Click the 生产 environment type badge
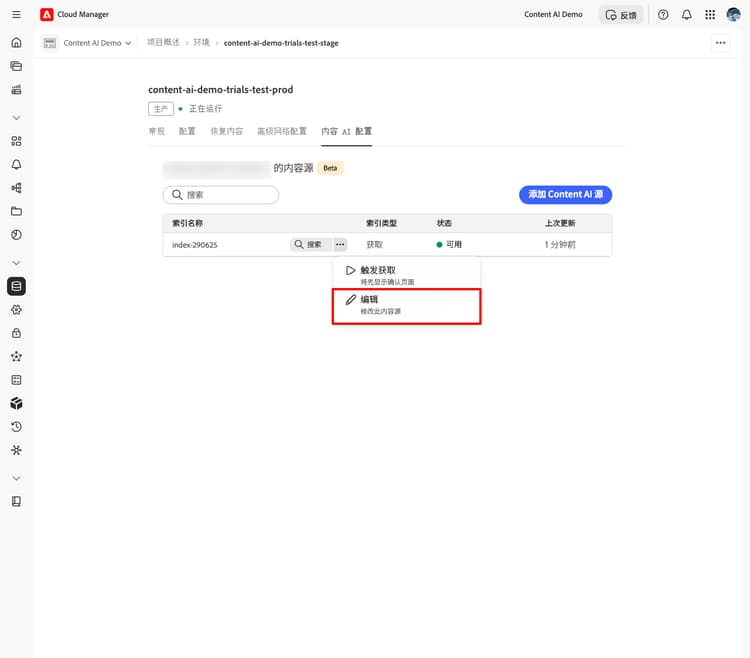 point(161,109)
